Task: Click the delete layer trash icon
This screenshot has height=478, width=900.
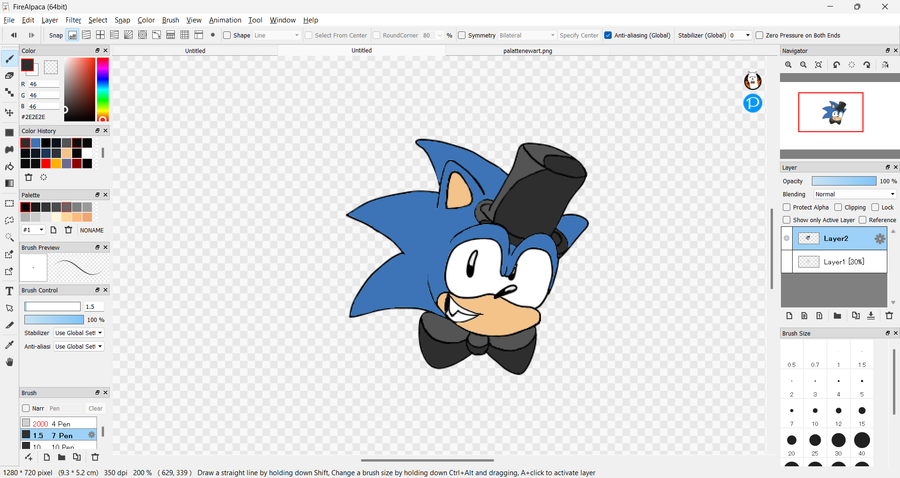Action: click(x=889, y=316)
